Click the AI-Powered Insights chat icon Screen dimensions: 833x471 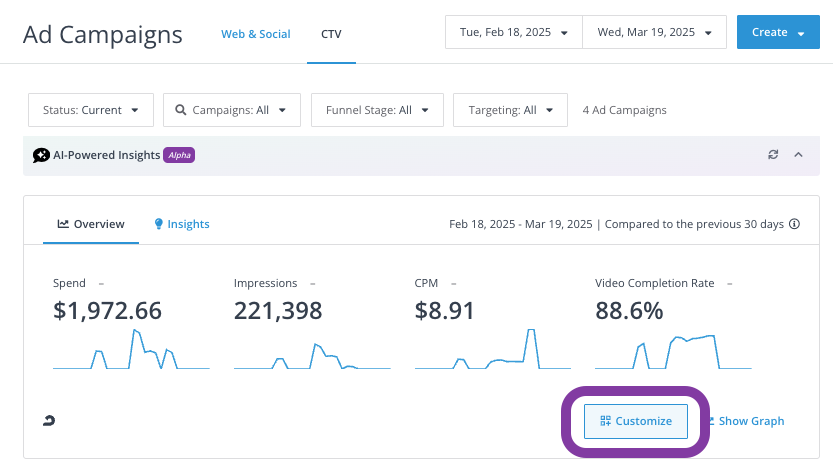point(41,155)
